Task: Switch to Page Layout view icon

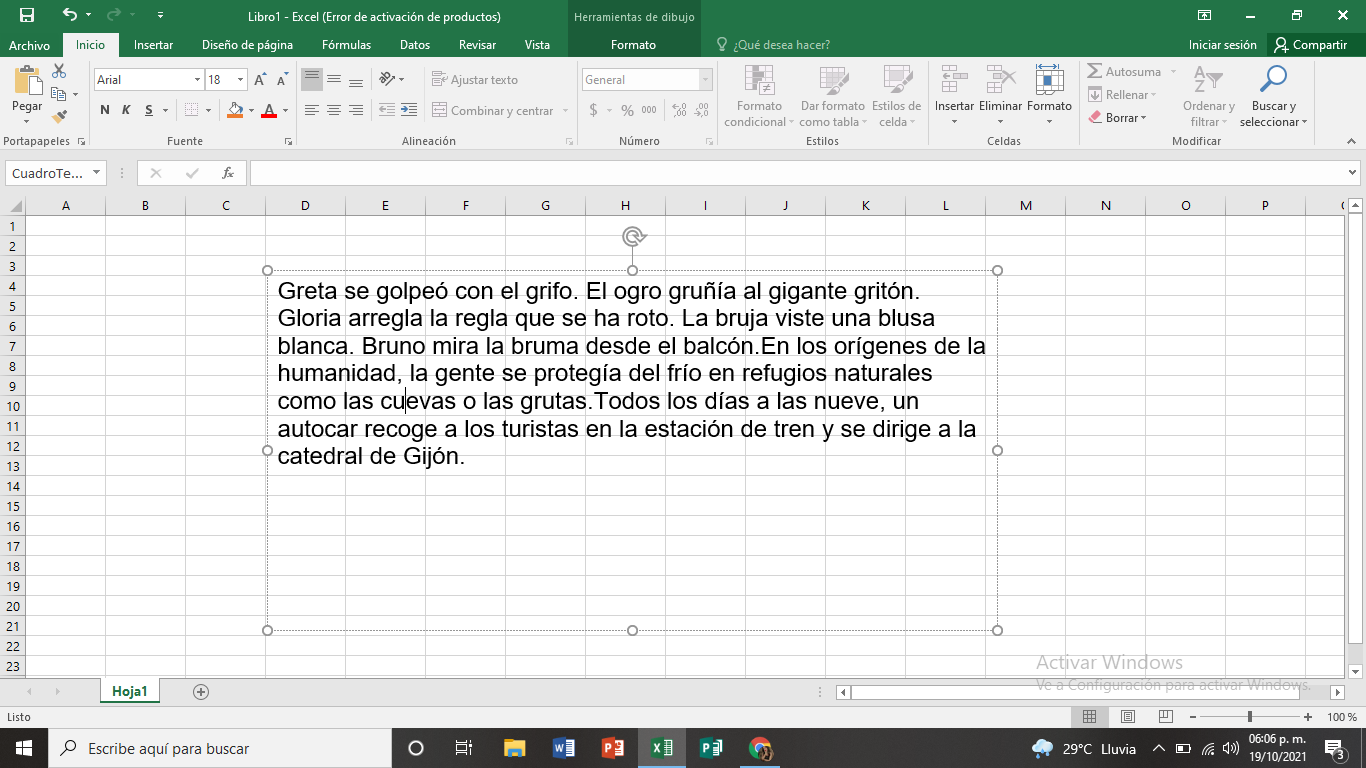Action: (x=1128, y=717)
